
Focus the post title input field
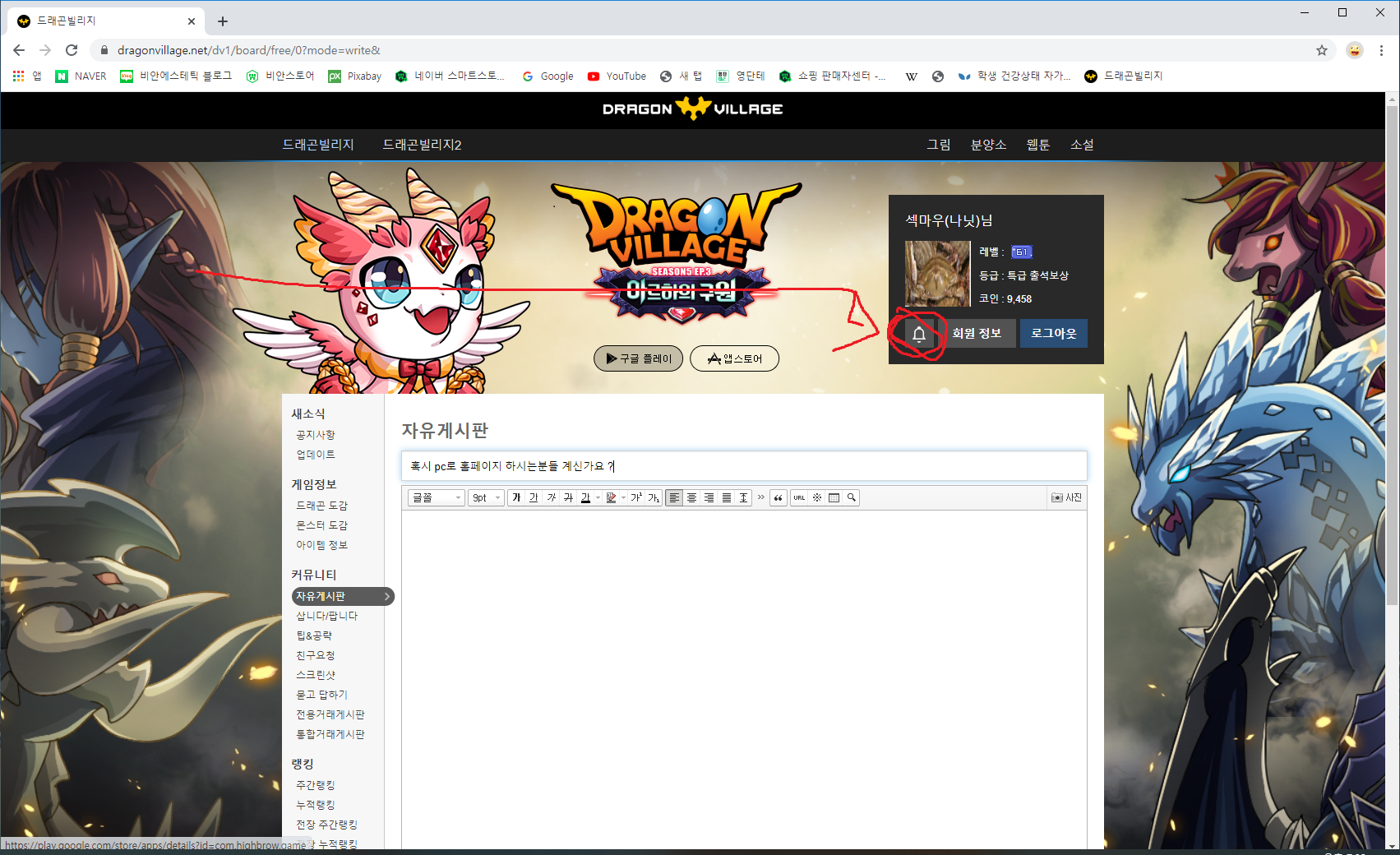[744, 466]
